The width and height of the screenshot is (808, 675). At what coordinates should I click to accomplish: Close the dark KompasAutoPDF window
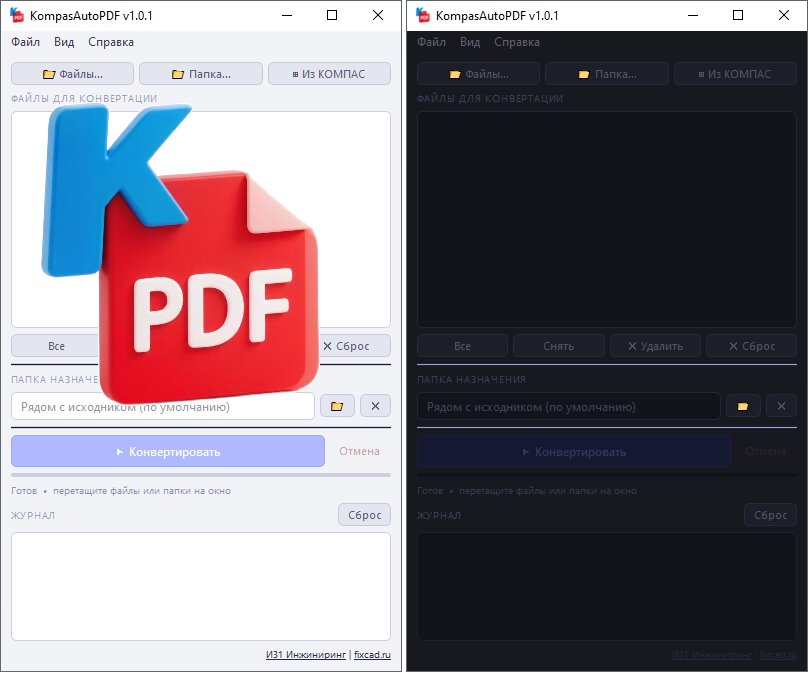(x=784, y=15)
